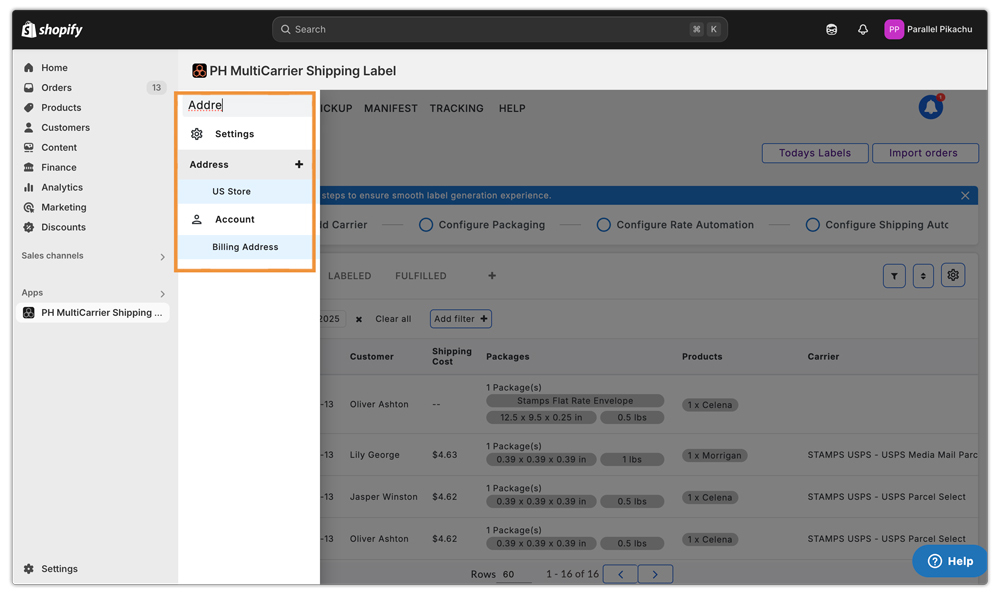Open the blue app notification bell

931,107
